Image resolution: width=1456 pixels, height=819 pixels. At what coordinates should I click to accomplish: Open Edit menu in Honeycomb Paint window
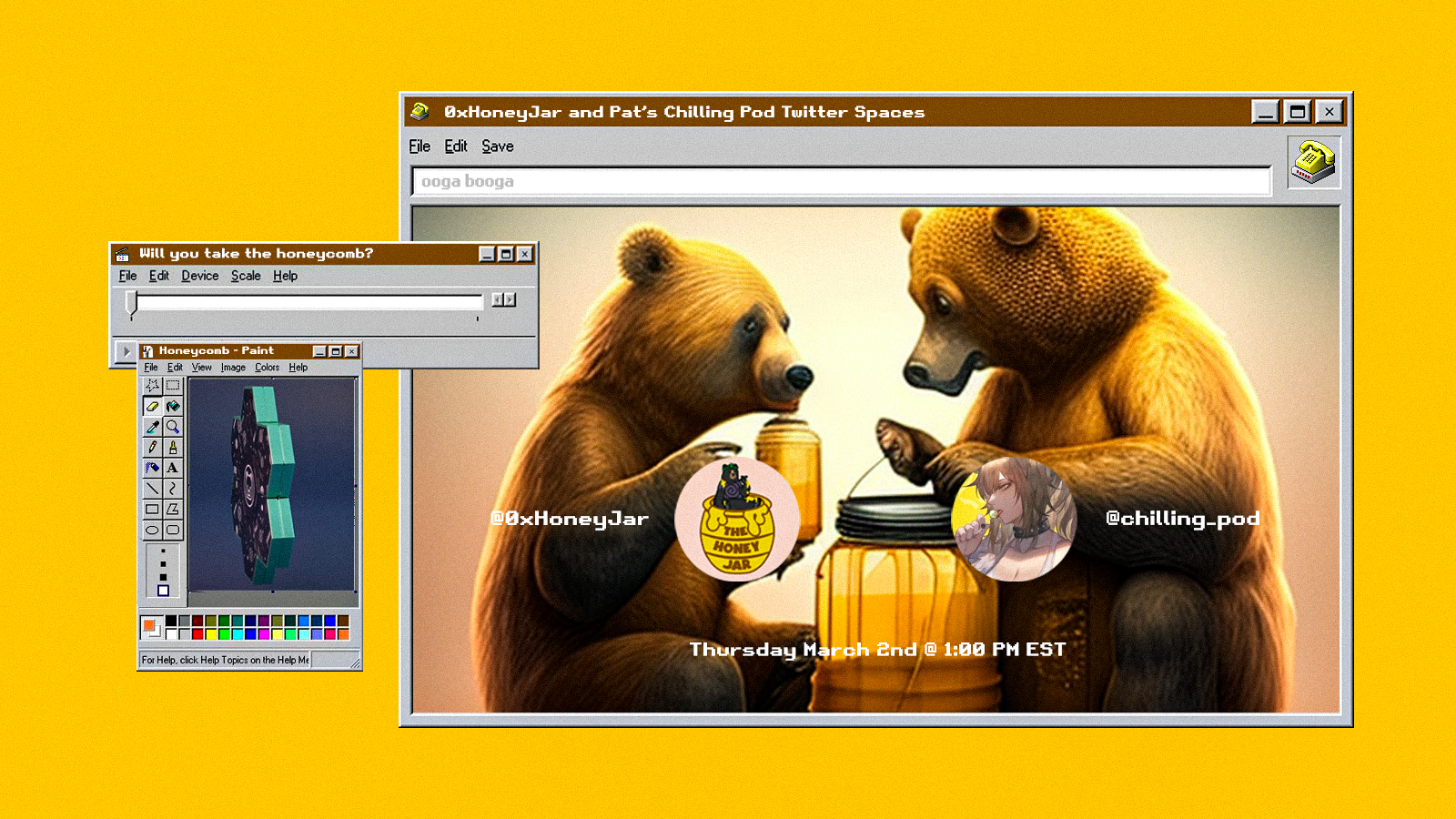(175, 368)
